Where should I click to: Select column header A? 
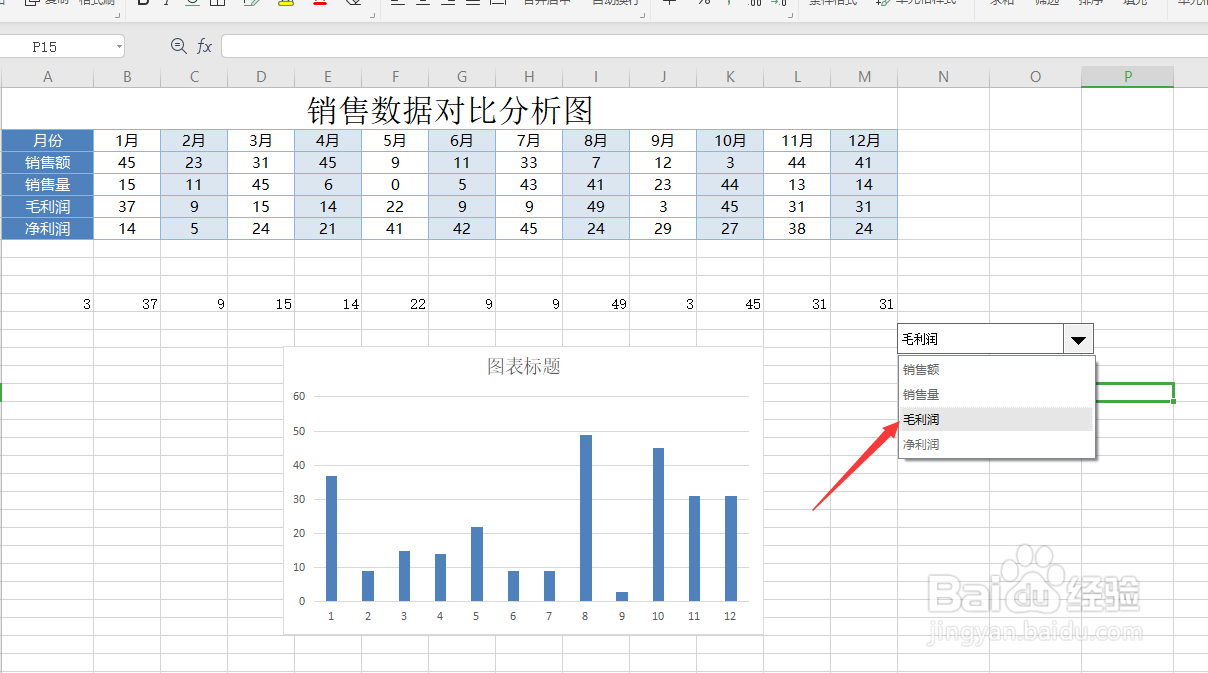tap(47, 77)
